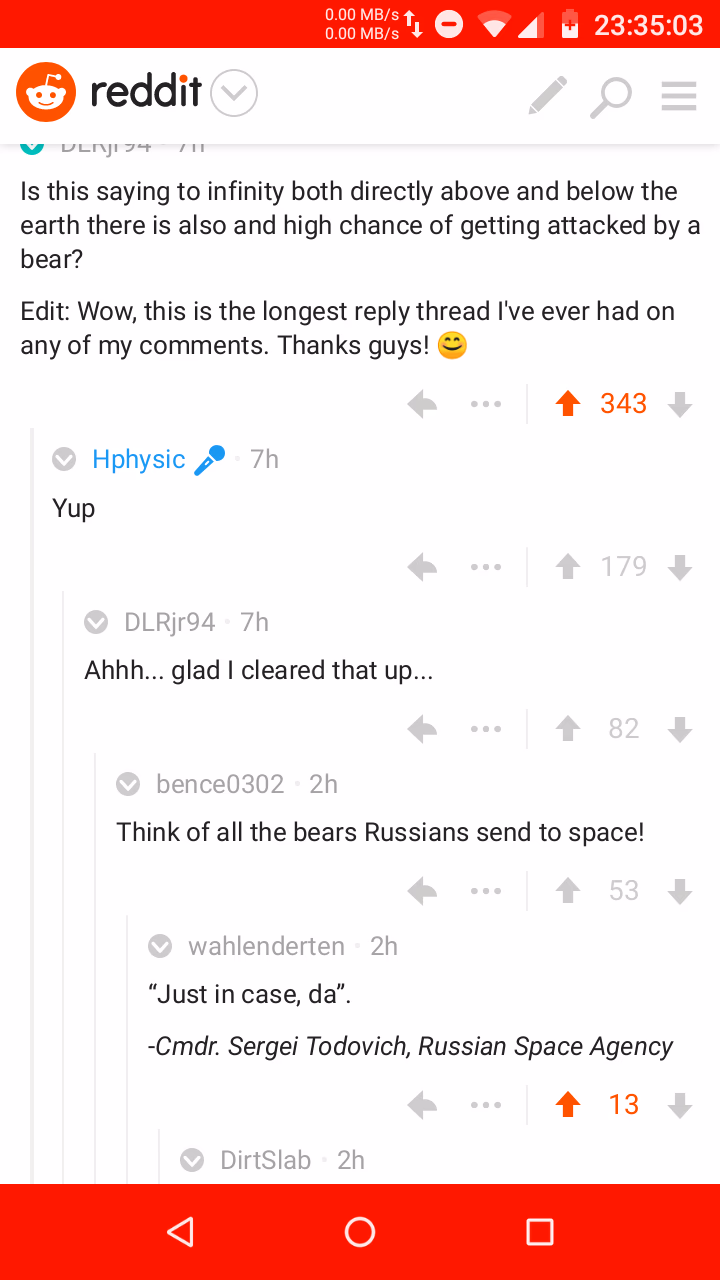
Task: Open search with magnifying glass icon
Action: pos(610,96)
